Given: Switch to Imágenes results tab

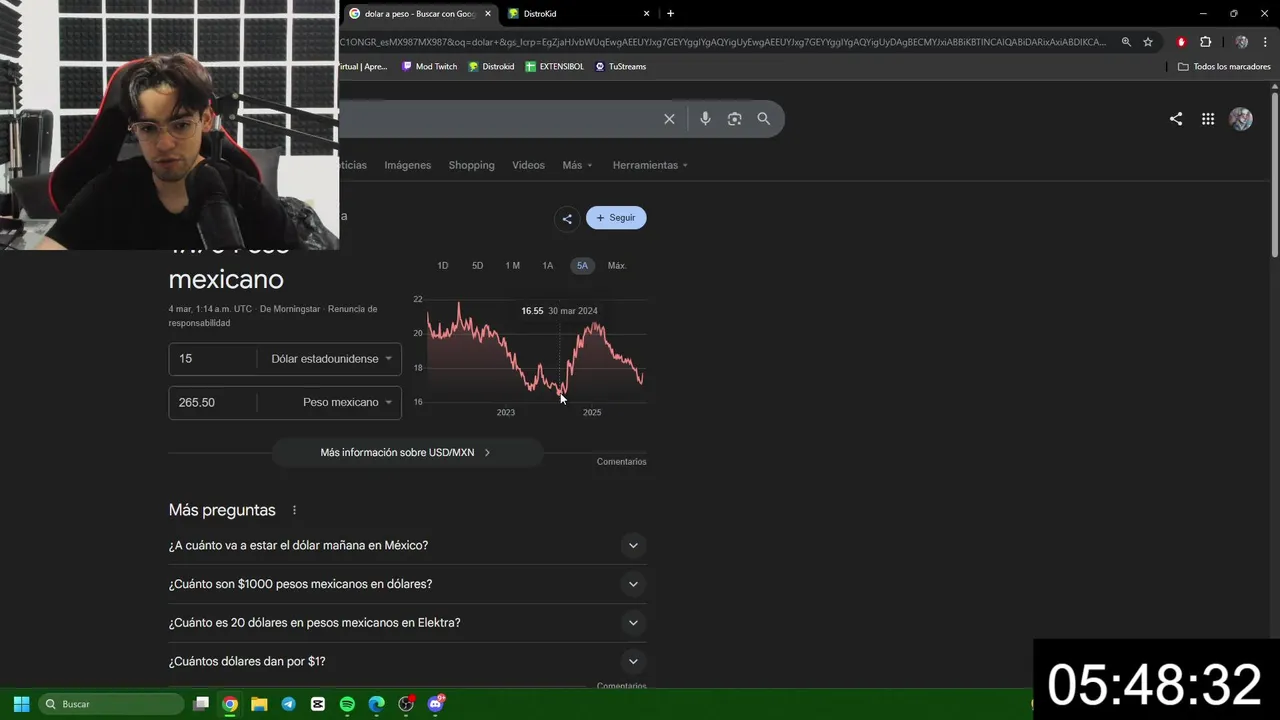Looking at the screenshot, I should (x=408, y=165).
